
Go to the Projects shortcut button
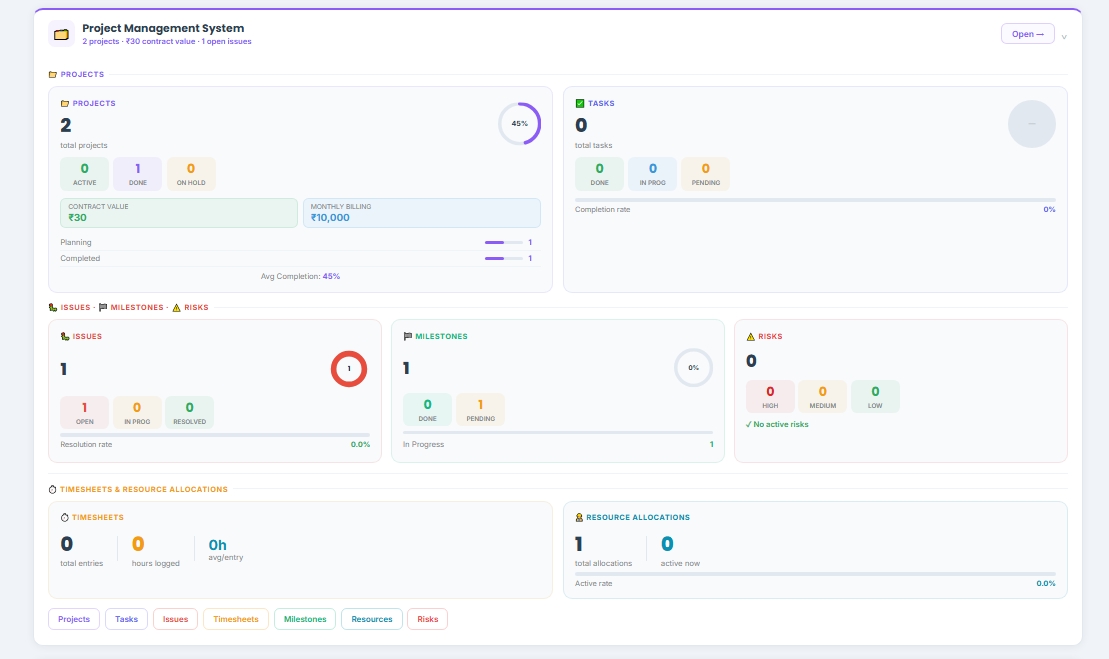[x=74, y=619]
